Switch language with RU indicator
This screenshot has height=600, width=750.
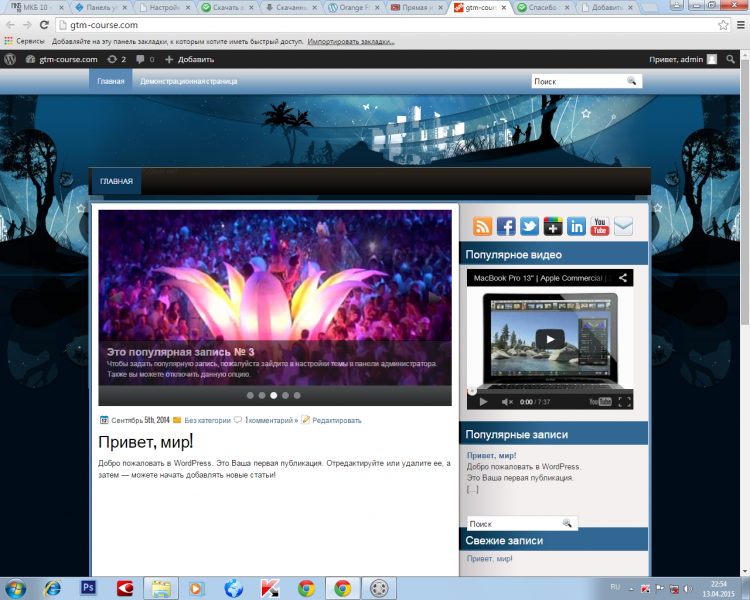point(615,587)
